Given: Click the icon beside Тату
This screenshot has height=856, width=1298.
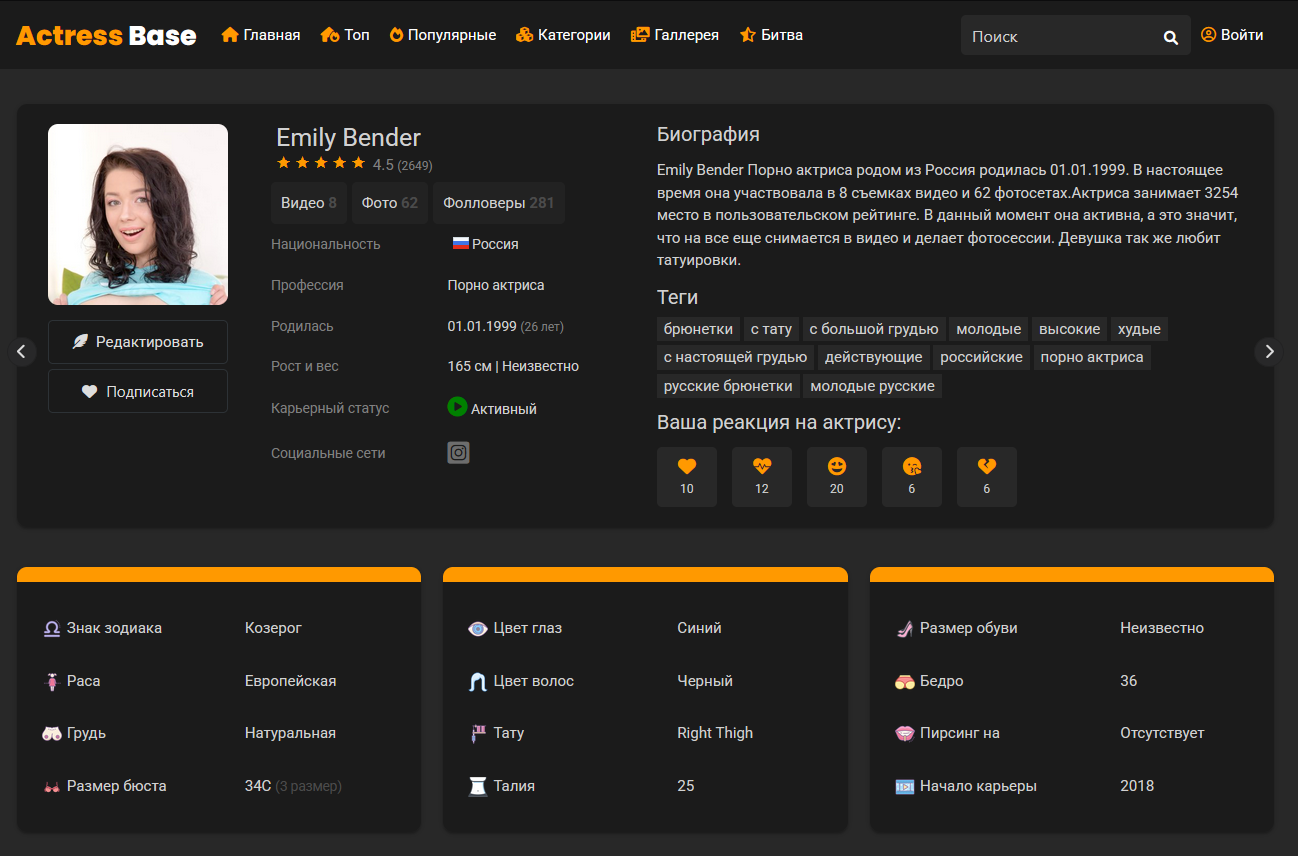Looking at the screenshot, I should point(478,733).
